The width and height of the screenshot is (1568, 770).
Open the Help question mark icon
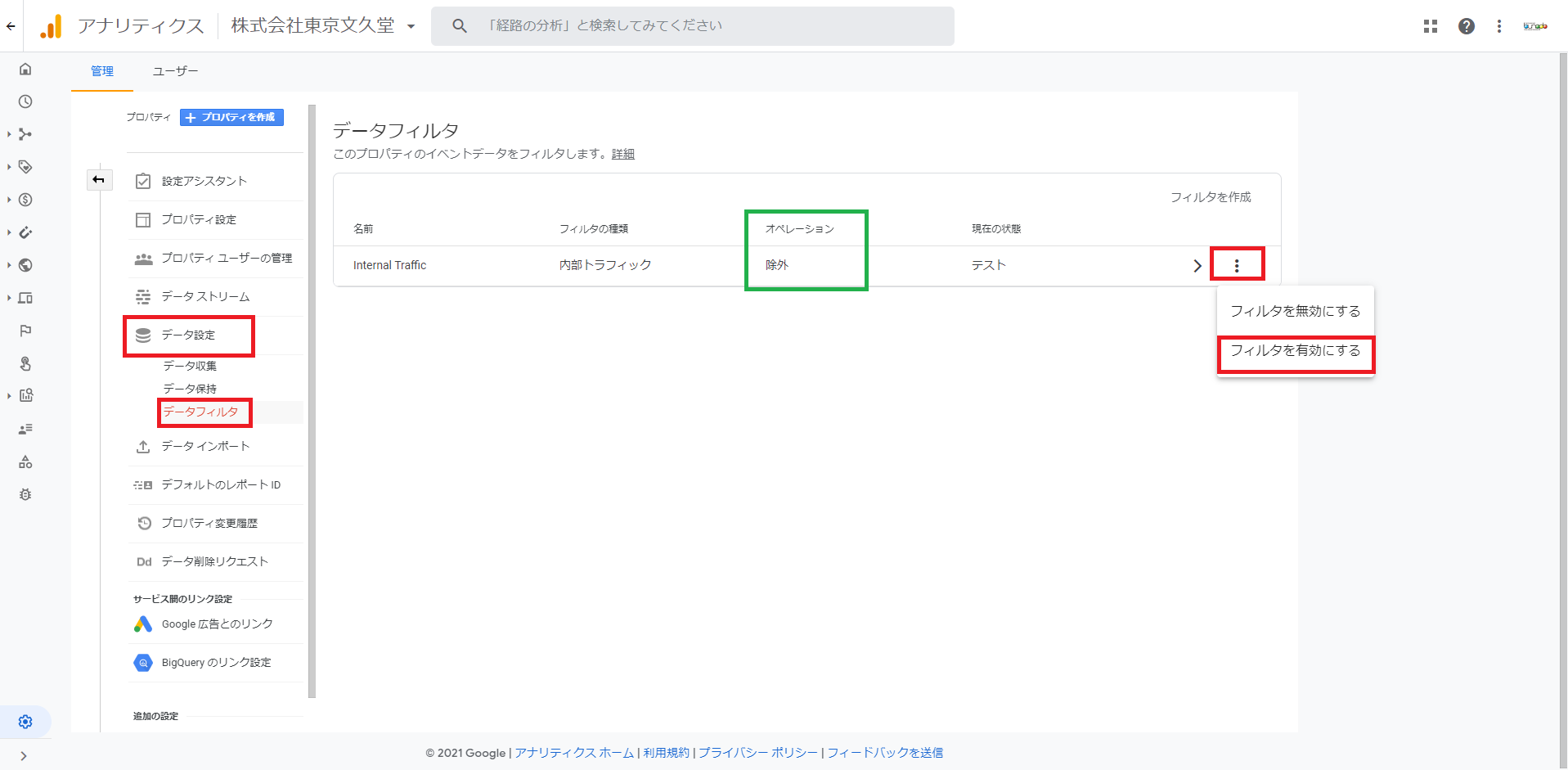click(1466, 26)
